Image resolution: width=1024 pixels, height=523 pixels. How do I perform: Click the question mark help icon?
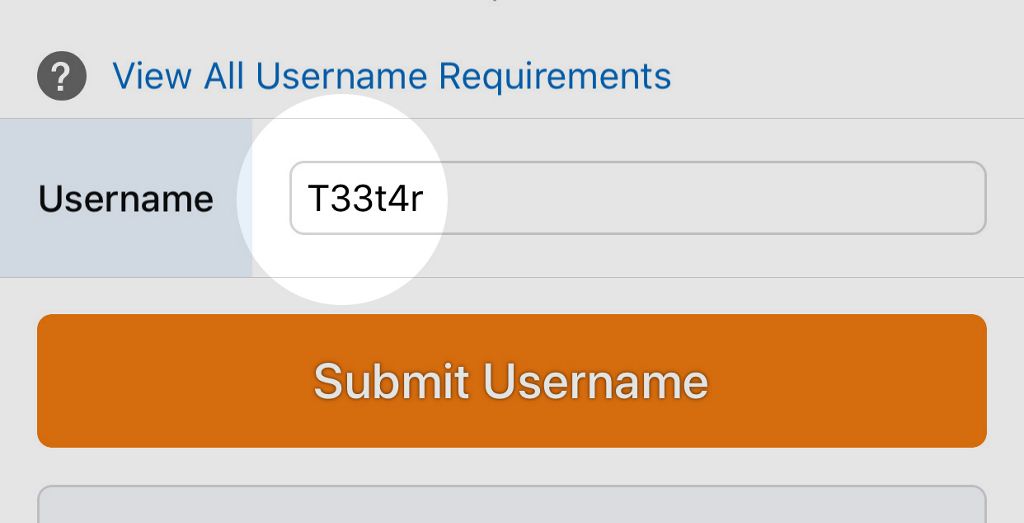[62, 76]
